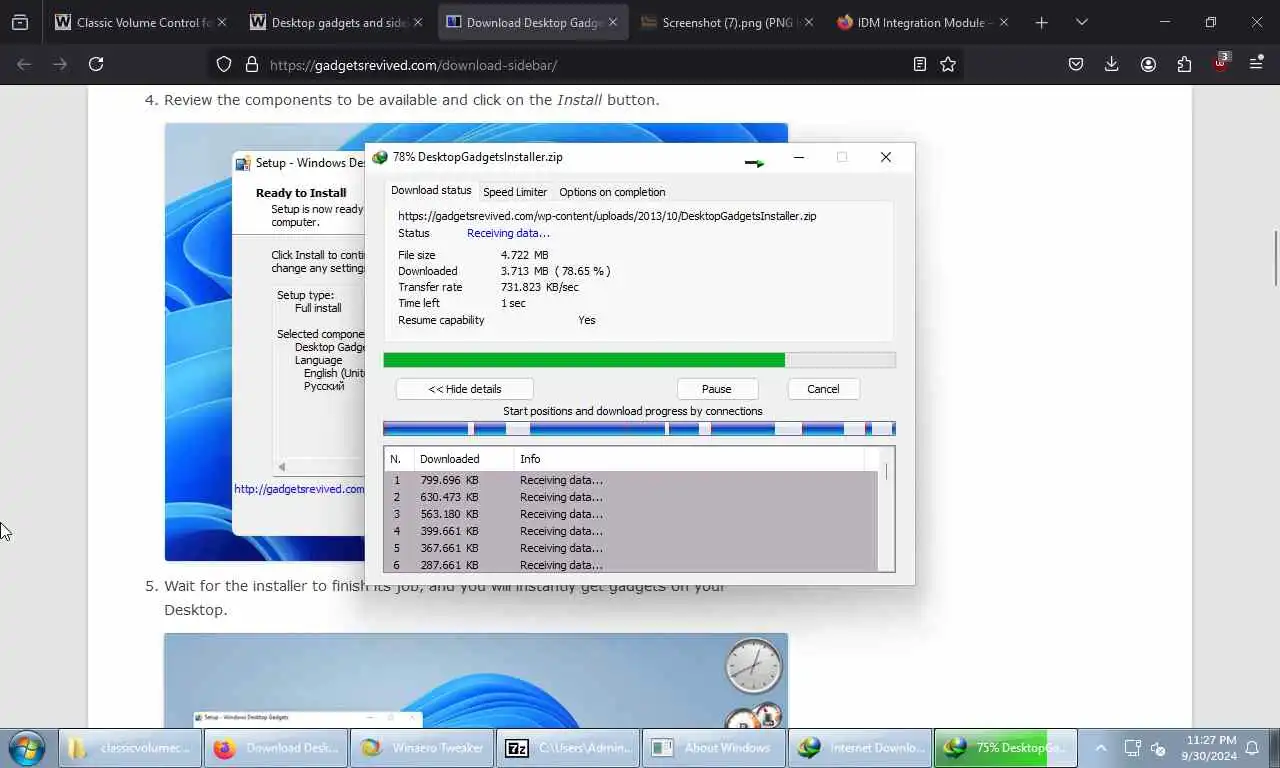1280x768 pixels.
Task: Select connection row 5 with 367.661 KB
Action: tap(631, 548)
